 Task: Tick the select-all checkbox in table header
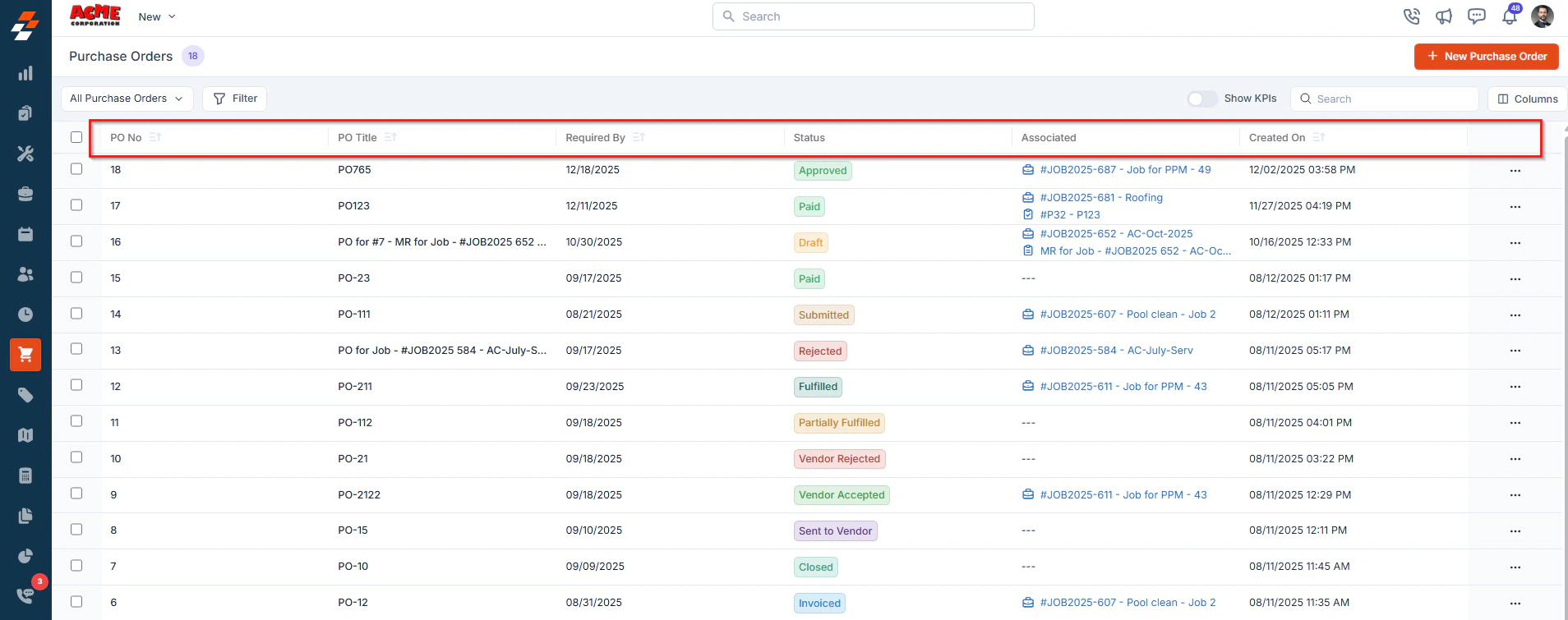click(76, 137)
